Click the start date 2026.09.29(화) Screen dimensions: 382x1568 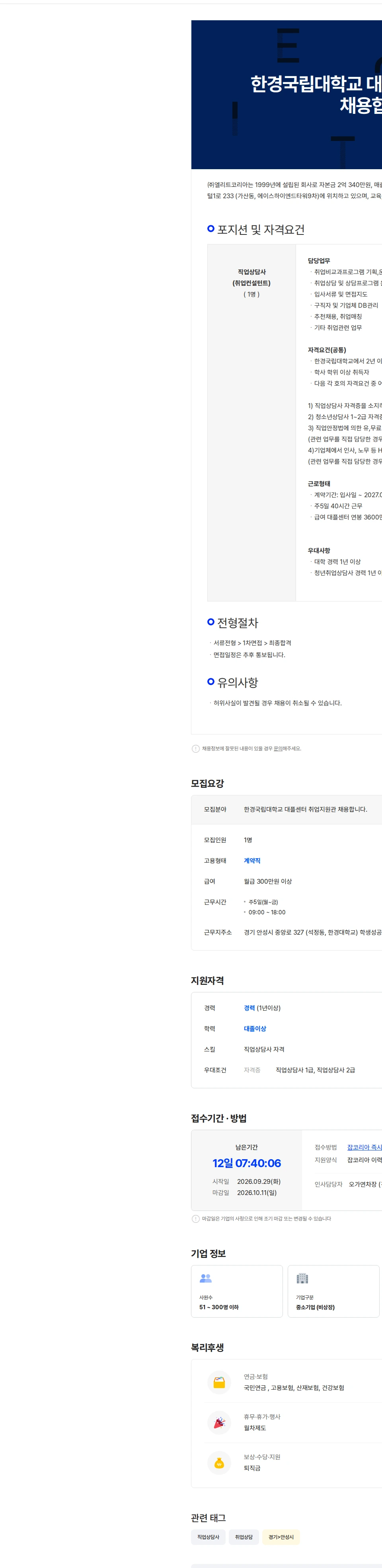pyautogui.click(x=259, y=1181)
